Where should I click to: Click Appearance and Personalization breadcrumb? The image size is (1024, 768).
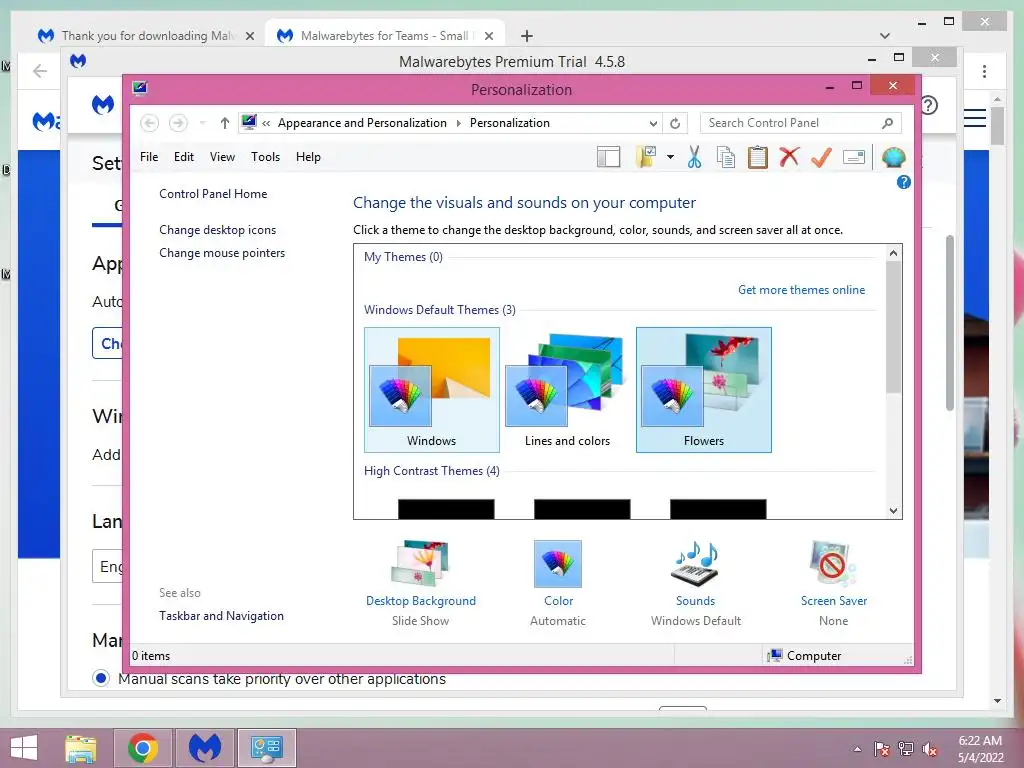coord(362,123)
